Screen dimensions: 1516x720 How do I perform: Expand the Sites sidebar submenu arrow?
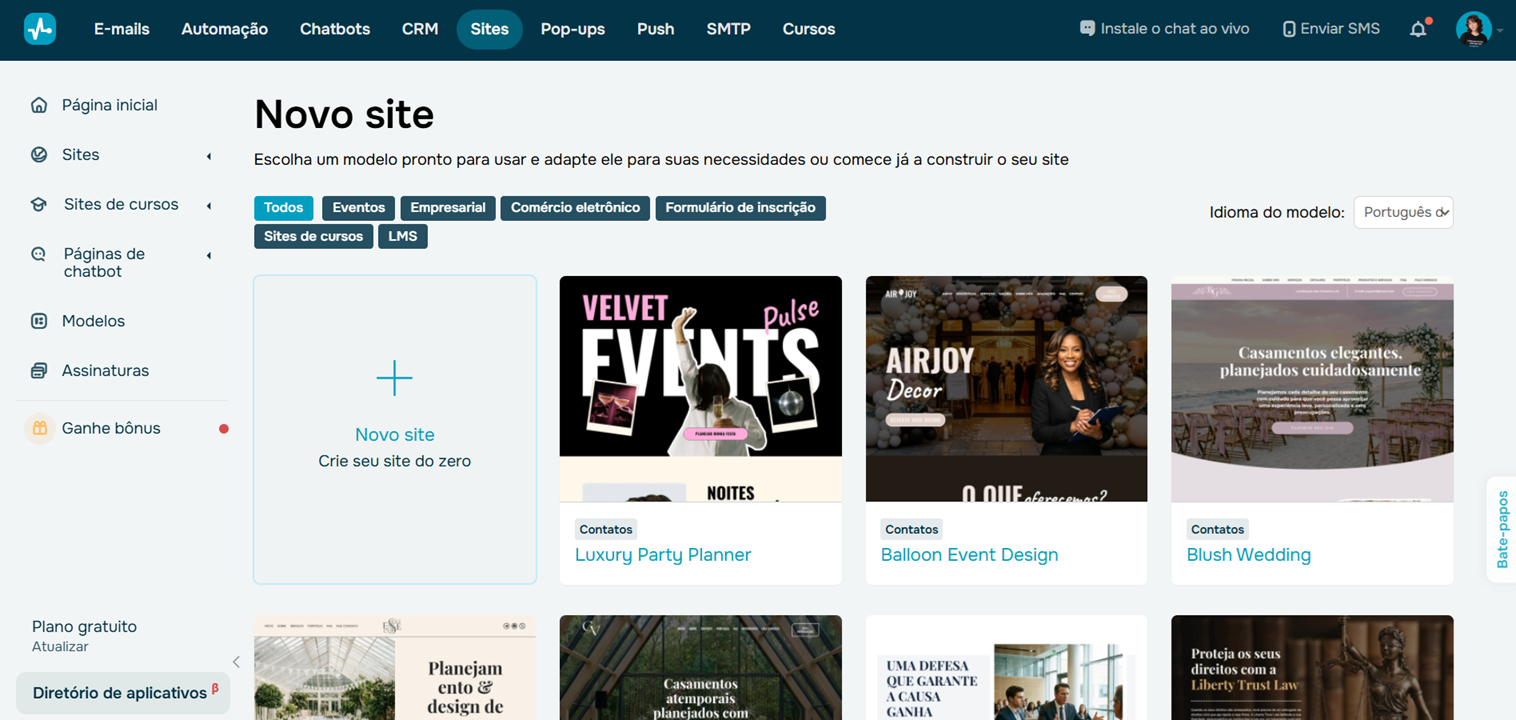pos(209,156)
